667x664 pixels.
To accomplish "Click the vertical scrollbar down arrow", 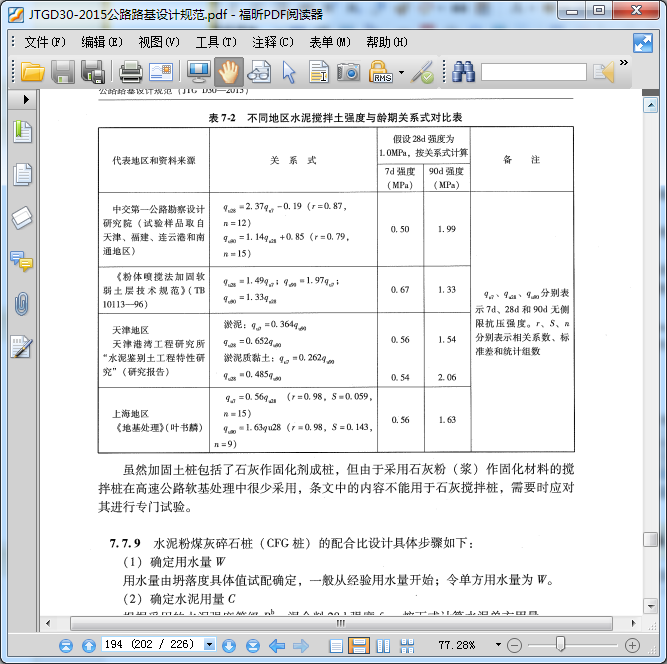I will point(651,606).
